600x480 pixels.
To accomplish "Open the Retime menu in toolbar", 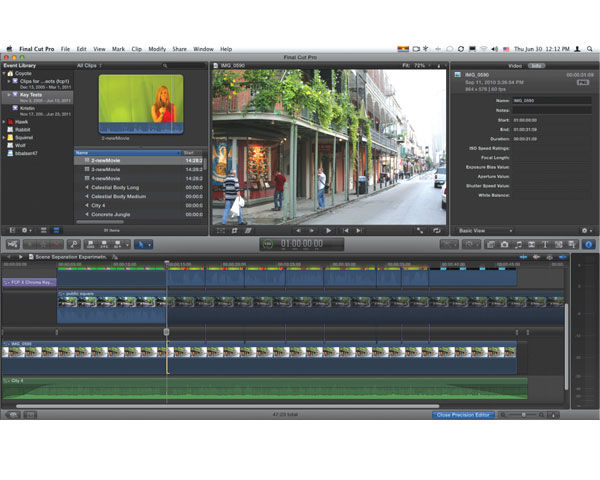I will coord(471,244).
